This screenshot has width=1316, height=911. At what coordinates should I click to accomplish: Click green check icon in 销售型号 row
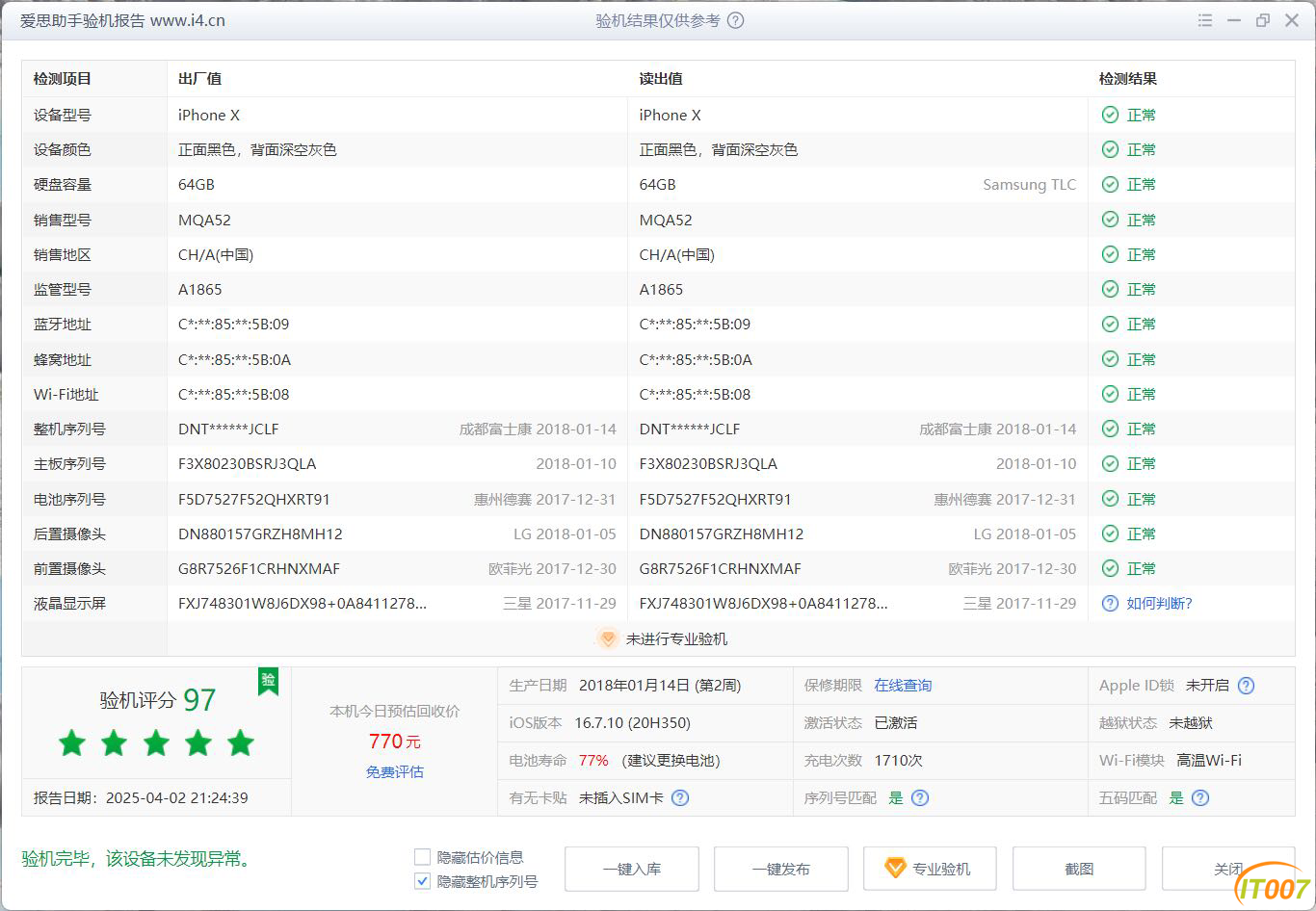1110,220
